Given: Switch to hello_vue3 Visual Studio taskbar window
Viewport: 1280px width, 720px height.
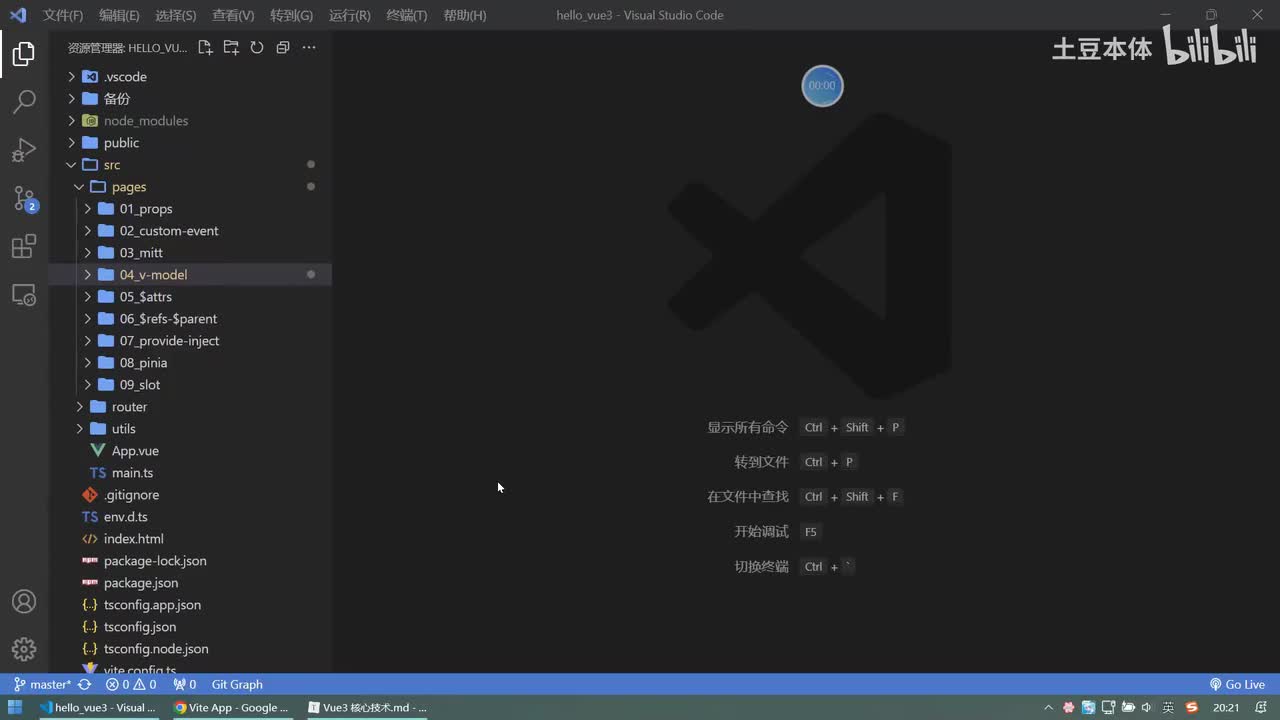Looking at the screenshot, I should 97,708.
